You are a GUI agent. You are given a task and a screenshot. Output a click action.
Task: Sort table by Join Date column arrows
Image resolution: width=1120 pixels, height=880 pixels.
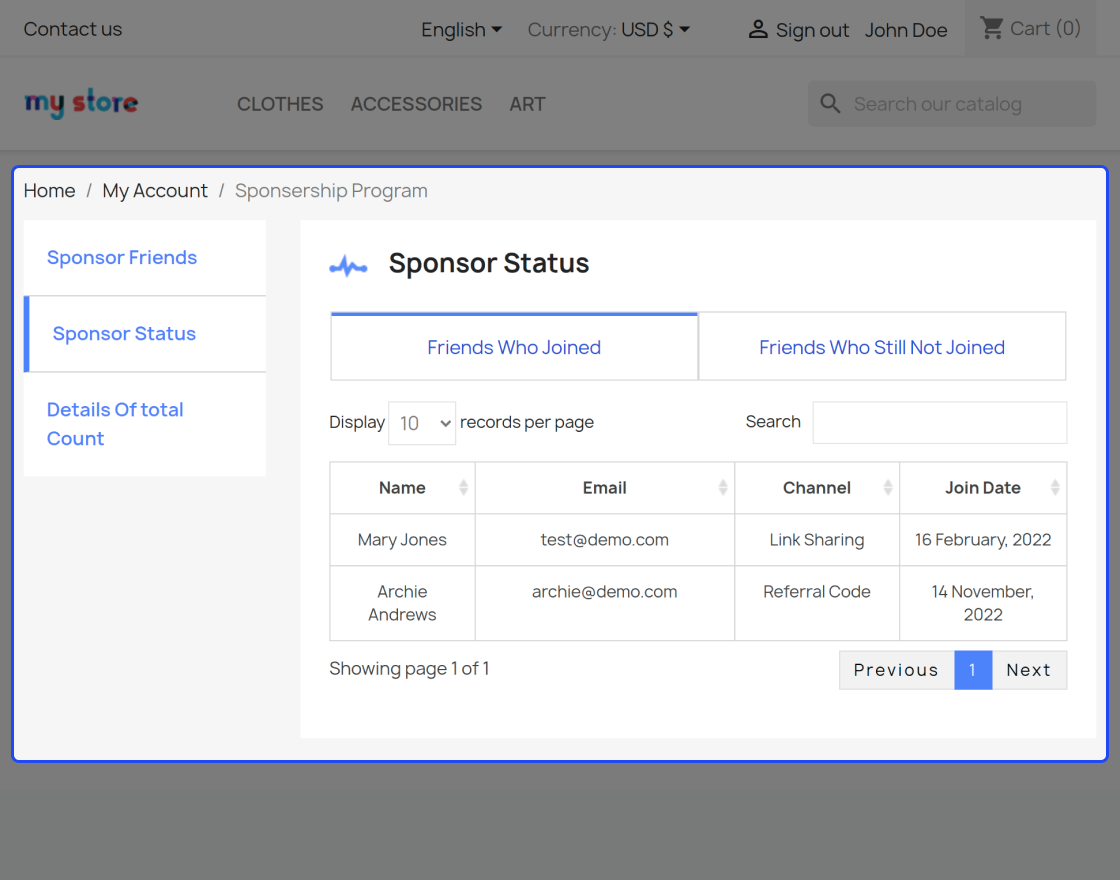1055,488
